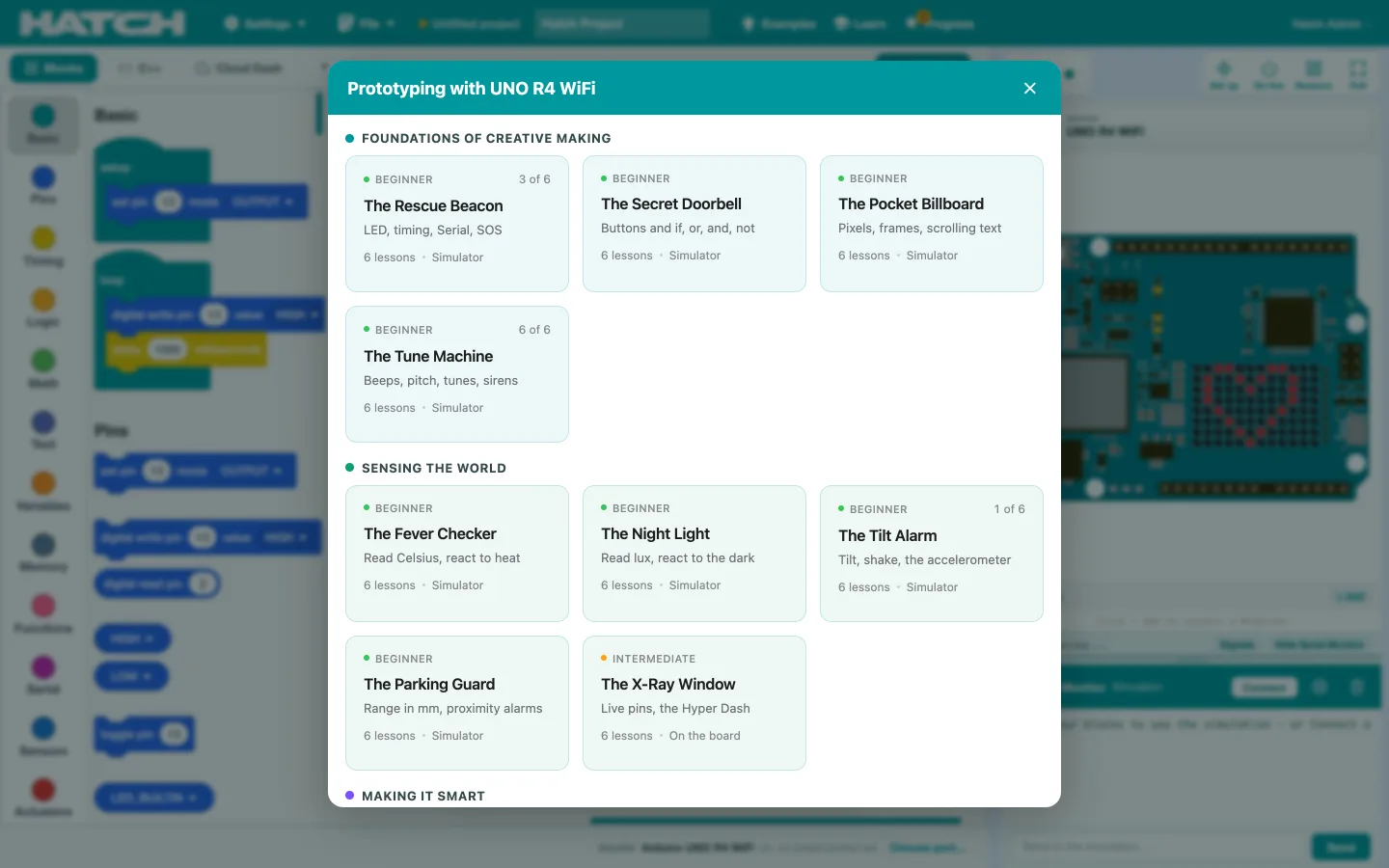The width and height of the screenshot is (1389, 868).
Task: Select the Sensors block category icon
Action: (43, 728)
